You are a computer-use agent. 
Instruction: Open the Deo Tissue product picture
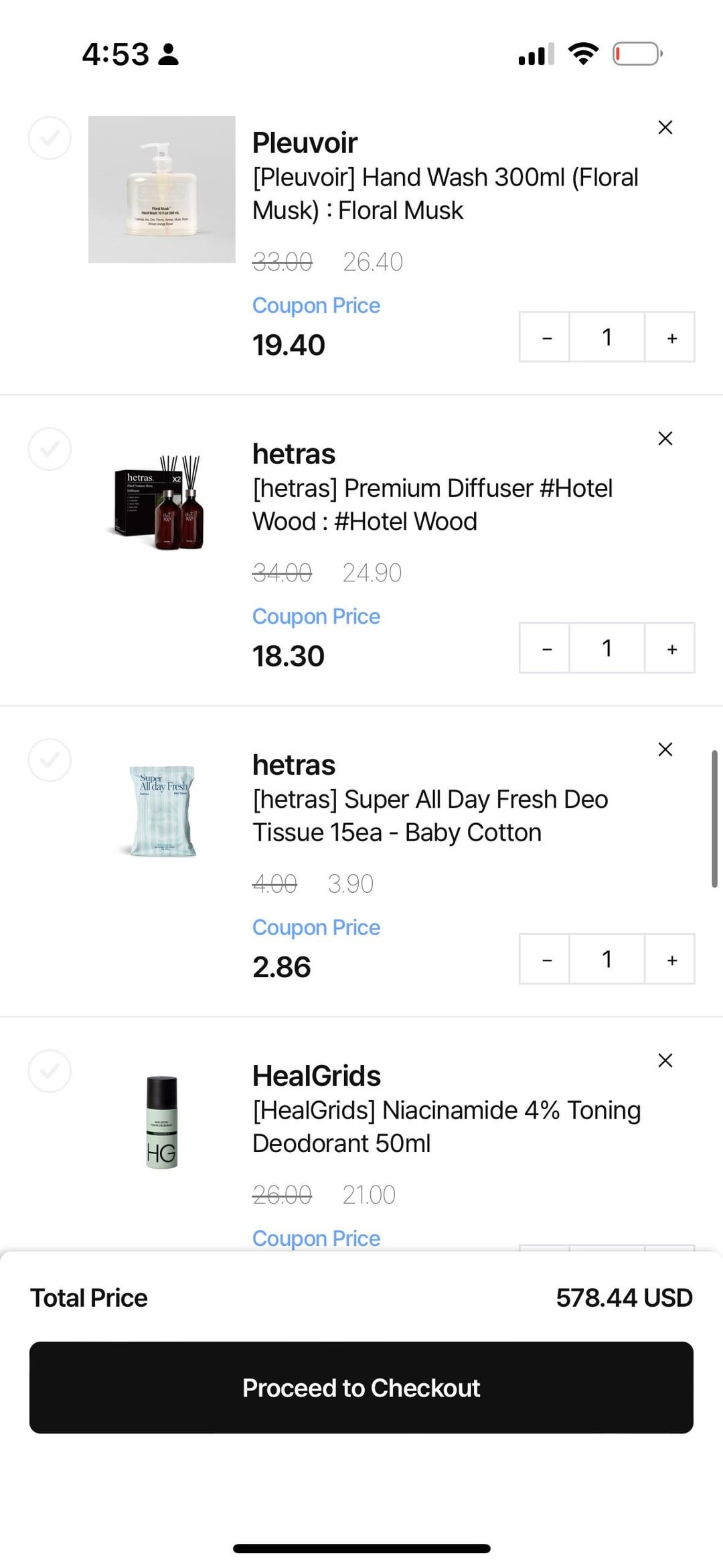point(162,812)
